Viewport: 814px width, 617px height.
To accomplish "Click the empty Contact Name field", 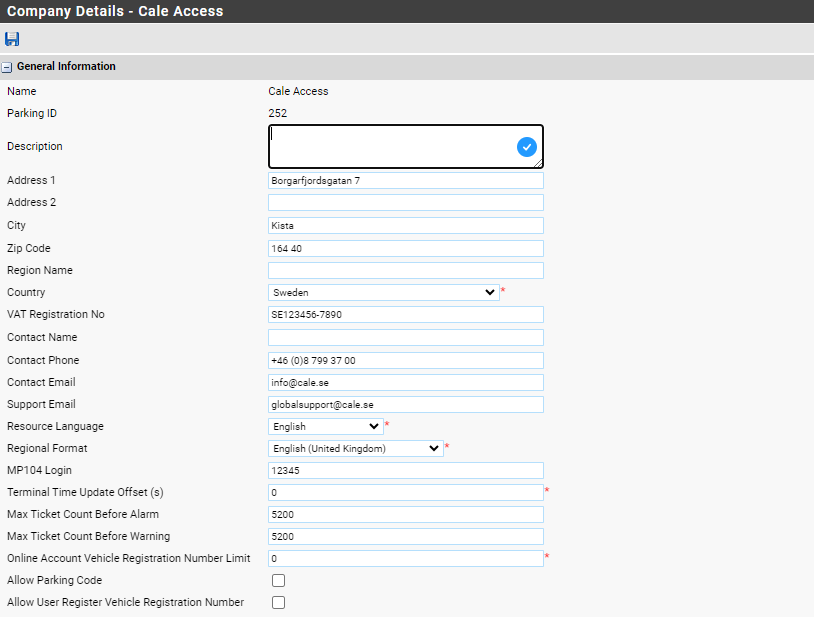I will click(x=405, y=337).
